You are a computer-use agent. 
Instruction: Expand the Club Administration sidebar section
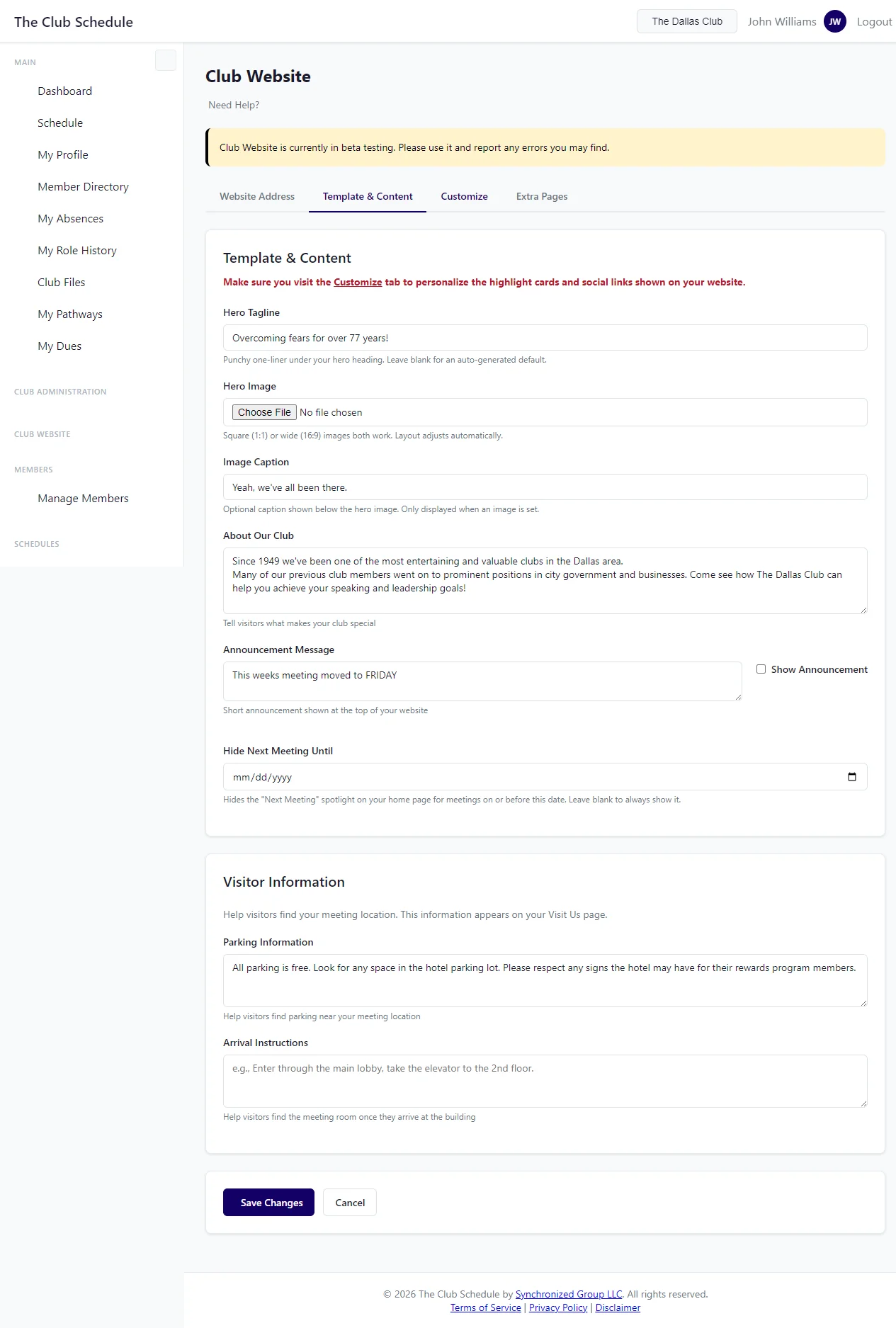point(60,392)
